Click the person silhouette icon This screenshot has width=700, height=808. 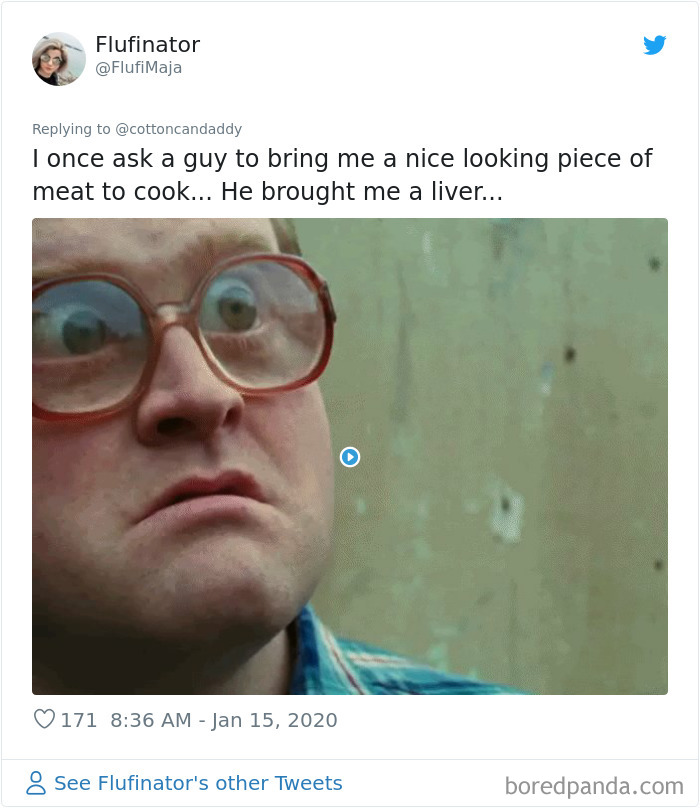click(x=36, y=783)
